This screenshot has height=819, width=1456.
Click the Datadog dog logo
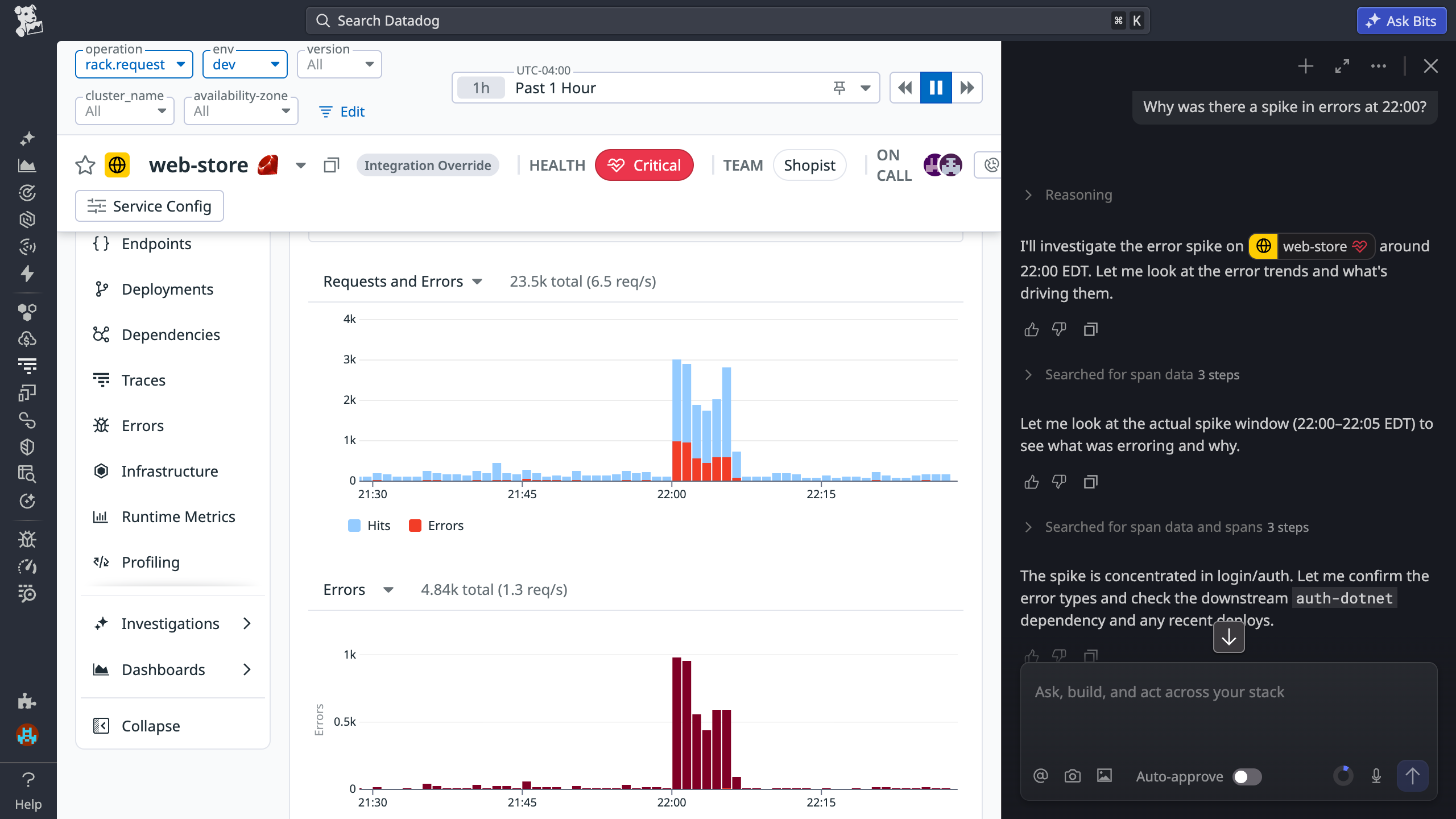(28, 20)
